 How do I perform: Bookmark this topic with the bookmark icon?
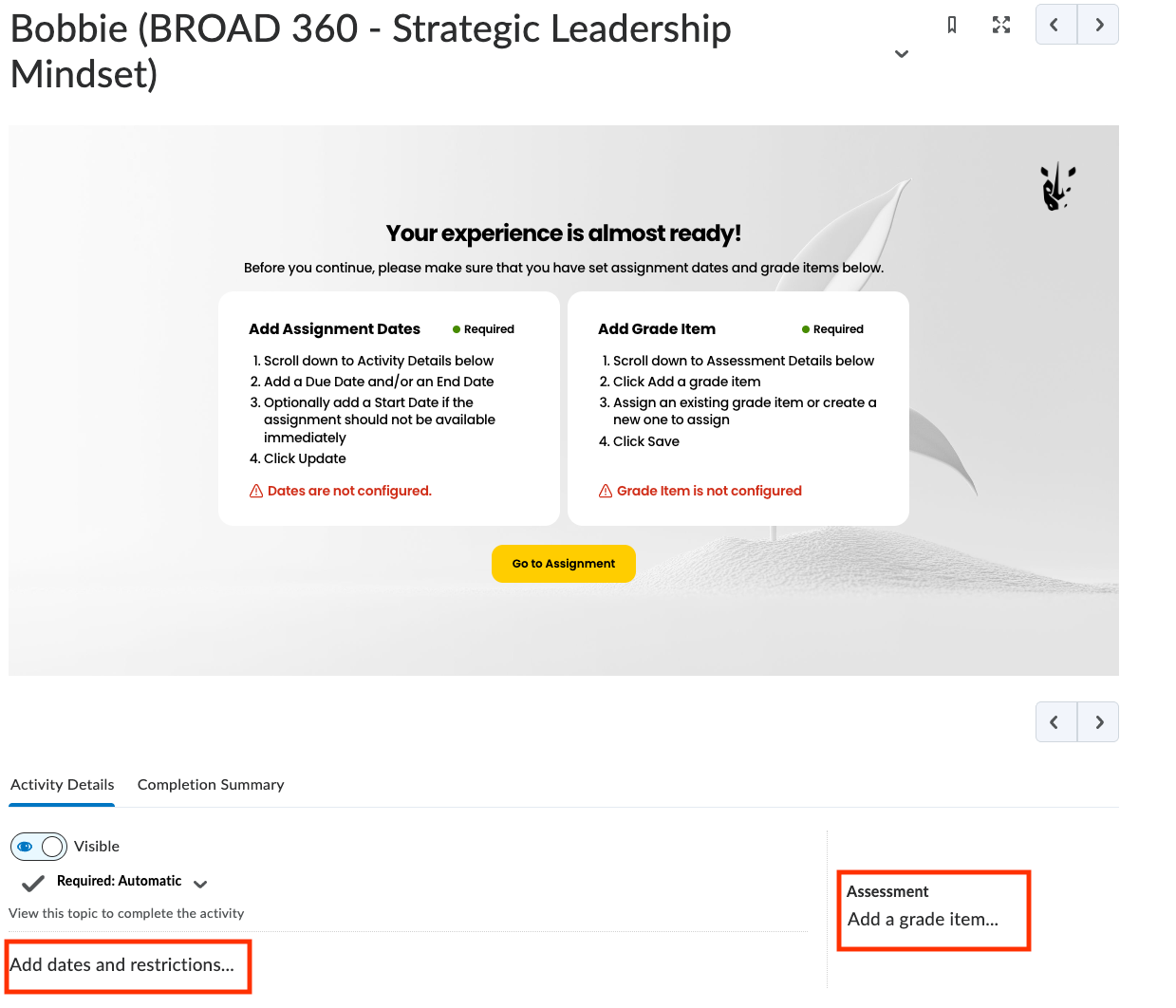point(952,25)
